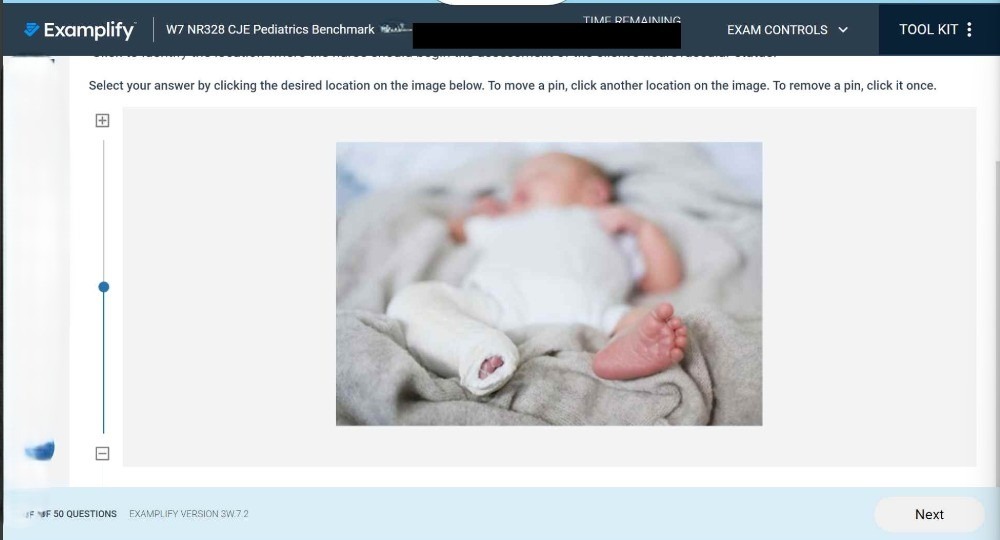Click the zoom in plus icon

tap(102, 120)
